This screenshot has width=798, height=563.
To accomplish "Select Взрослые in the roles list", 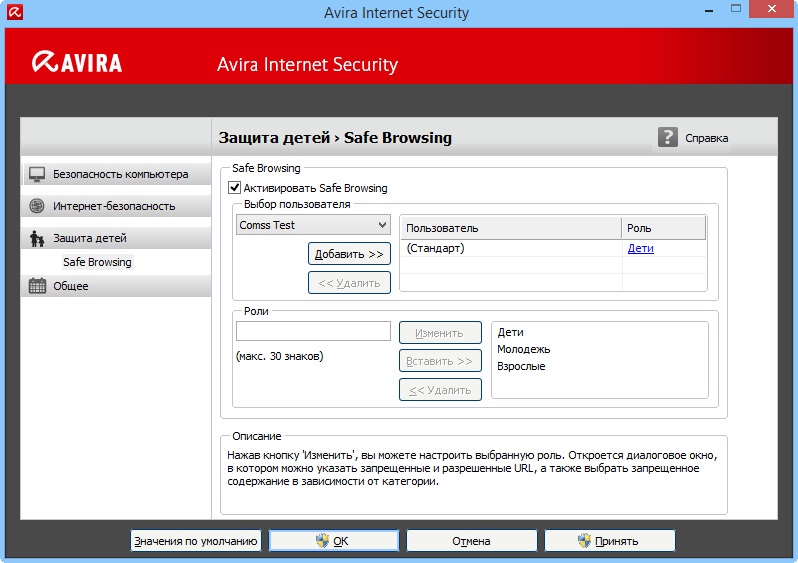I will tap(521, 366).
